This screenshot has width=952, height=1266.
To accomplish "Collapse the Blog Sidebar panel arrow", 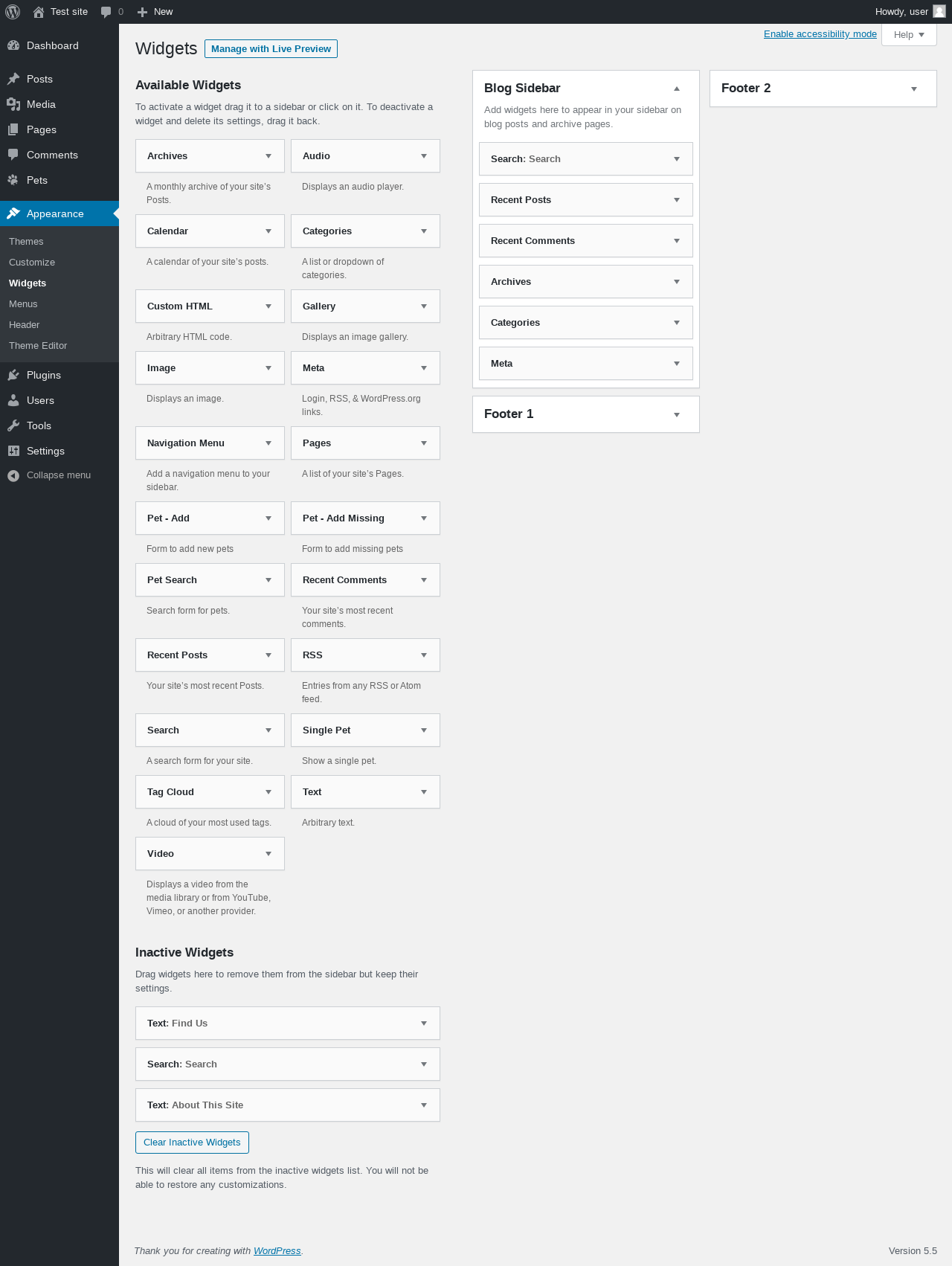I will tap(677, 89).
